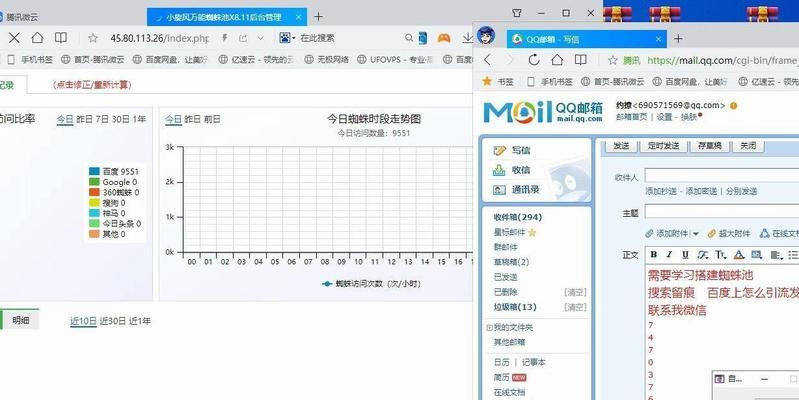
Task: Toggle the 360蜘蛛 0 legend series
Action: tap(114, 192)
